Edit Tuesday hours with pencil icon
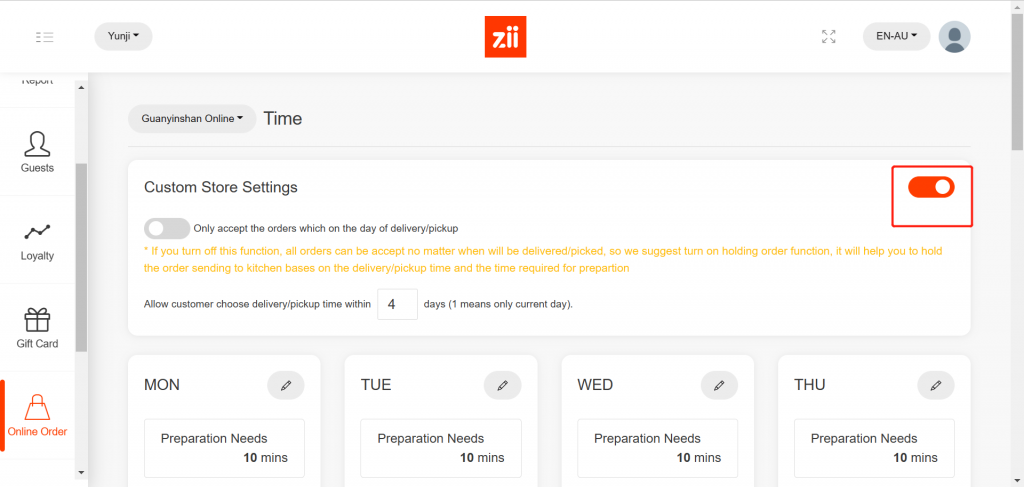1024x487 pixels. tap(502, 385)
